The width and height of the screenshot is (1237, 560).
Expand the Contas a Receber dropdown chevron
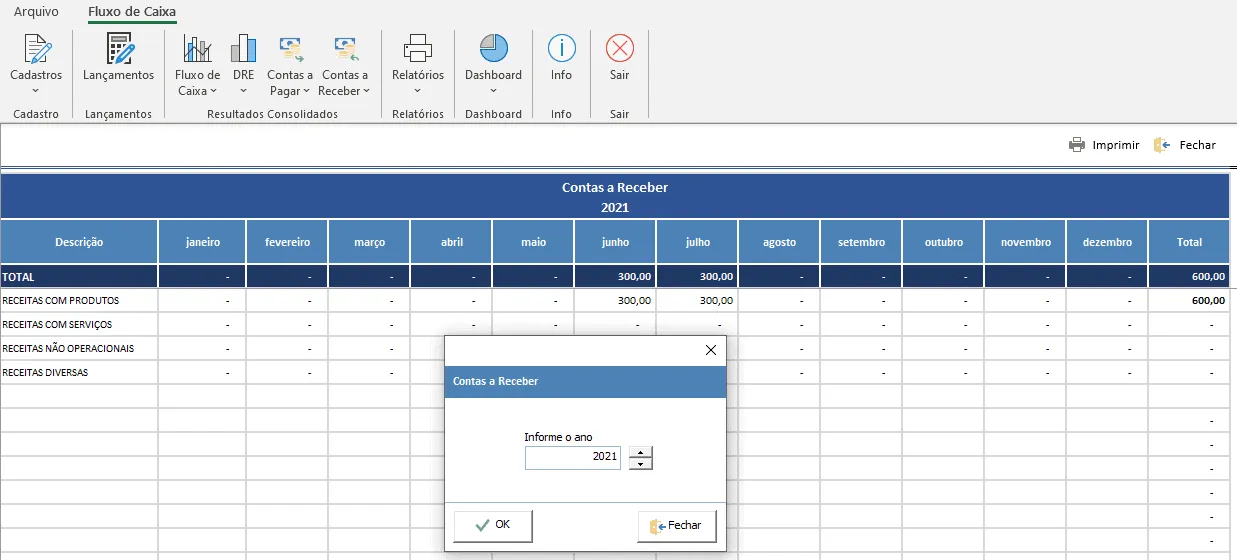[x=366, y=91]
